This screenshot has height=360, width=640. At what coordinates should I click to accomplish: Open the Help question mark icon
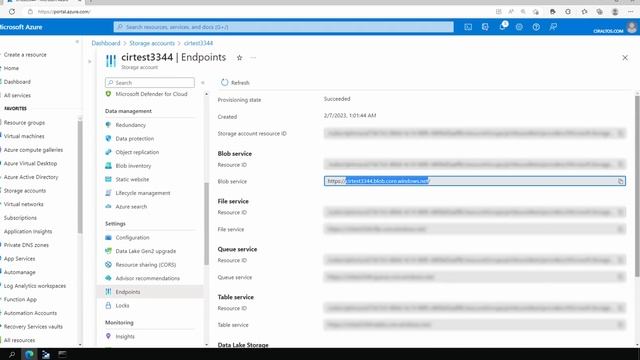[x=536, y=27]
